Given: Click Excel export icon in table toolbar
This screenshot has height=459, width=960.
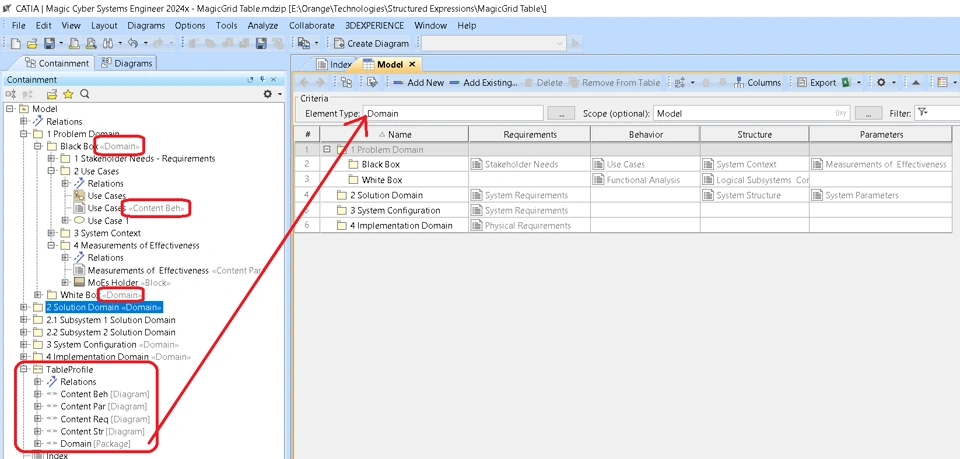Looking at the screenshot, I should (846, 83).
